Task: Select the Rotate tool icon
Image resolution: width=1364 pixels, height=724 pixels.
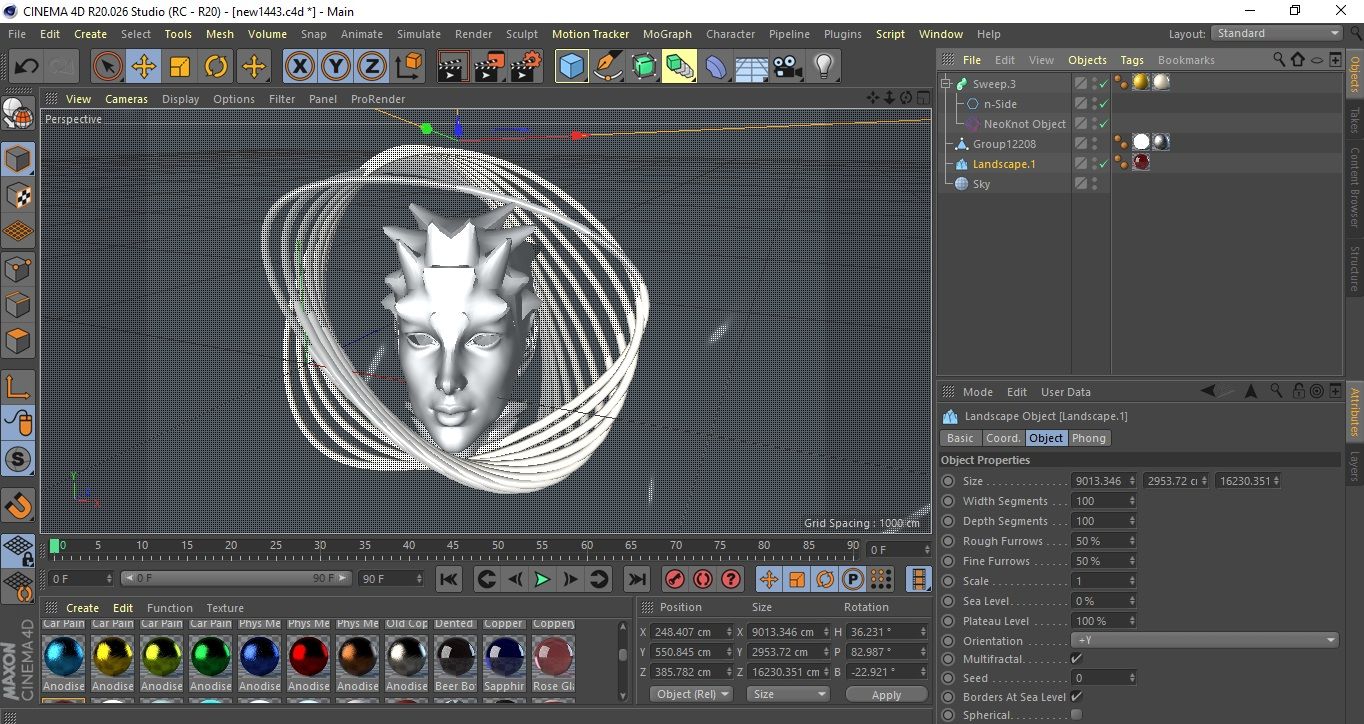Action: [216, 67]
